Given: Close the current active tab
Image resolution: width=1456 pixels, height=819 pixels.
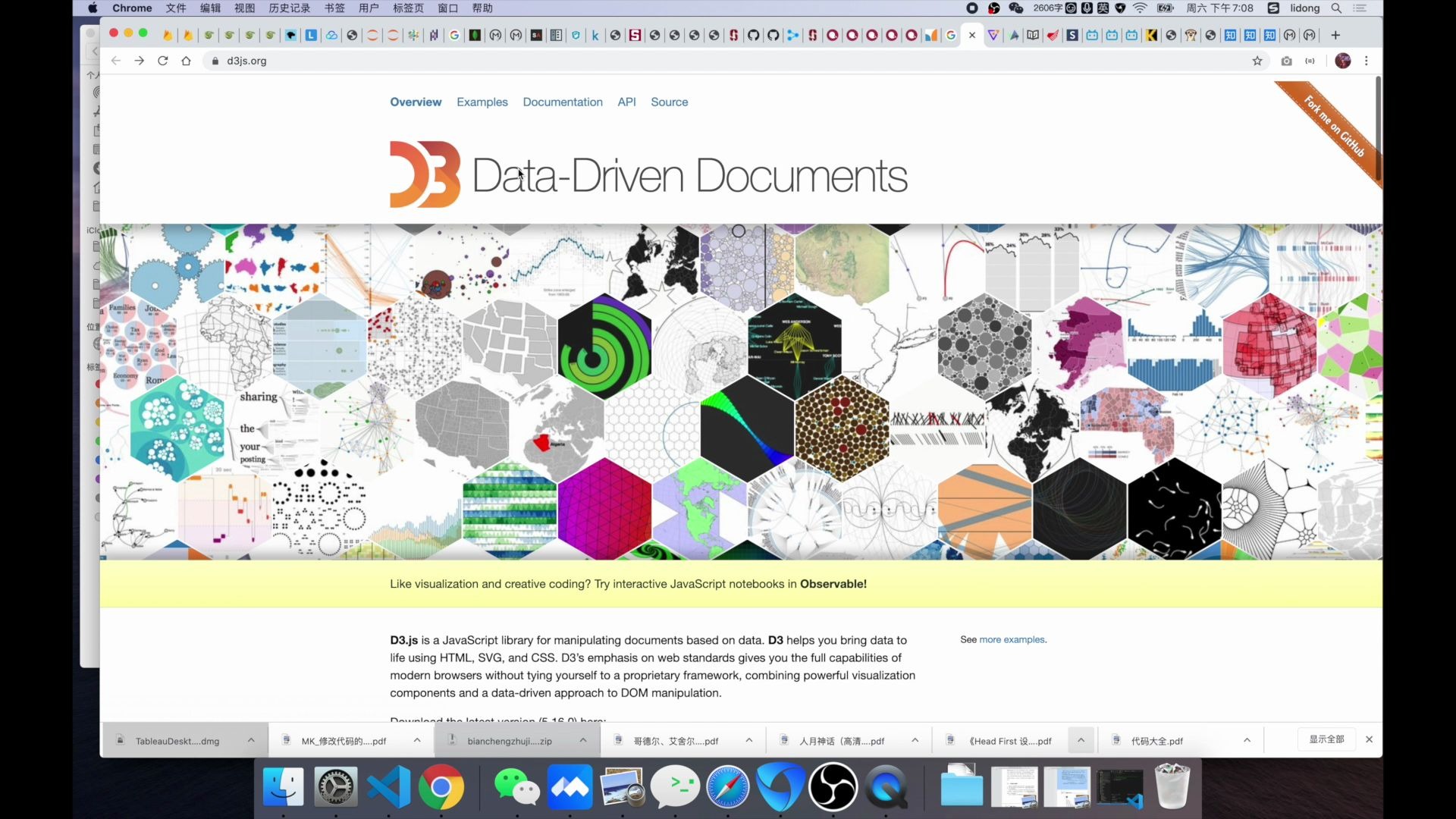Looking at the screenshot, I should pyautogui.click(x=972, y=35).
